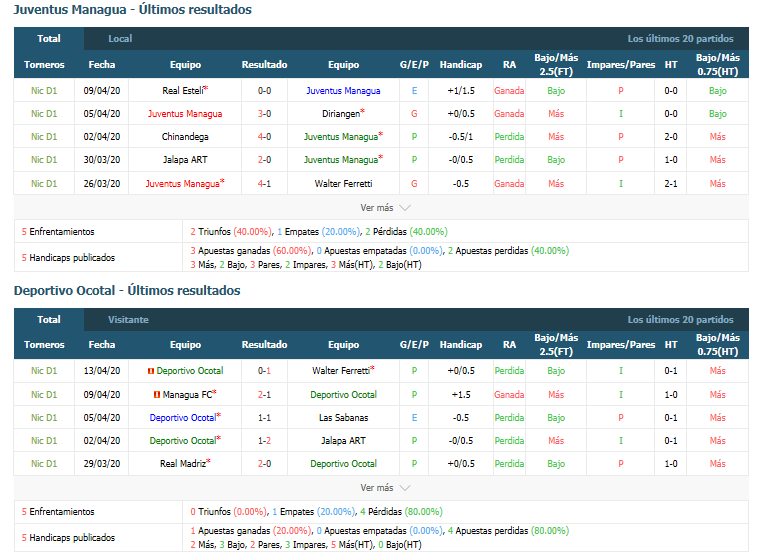
Task: Open Diriangen team link
Action: (343, 113)
